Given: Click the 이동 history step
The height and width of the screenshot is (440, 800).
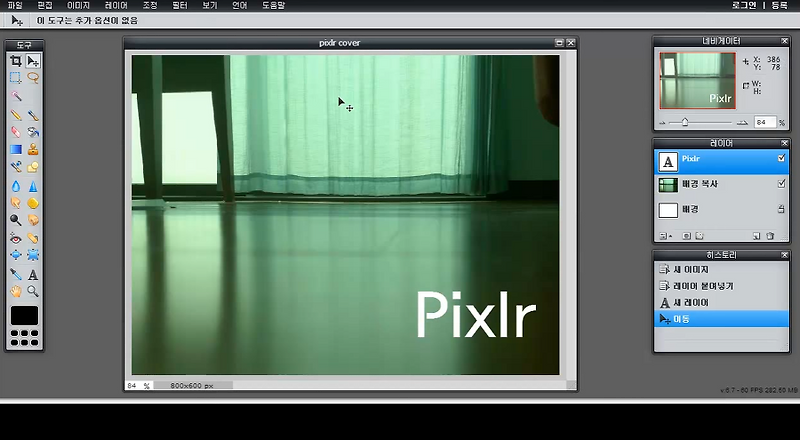Looking at the screenshot, I should 721,319.
